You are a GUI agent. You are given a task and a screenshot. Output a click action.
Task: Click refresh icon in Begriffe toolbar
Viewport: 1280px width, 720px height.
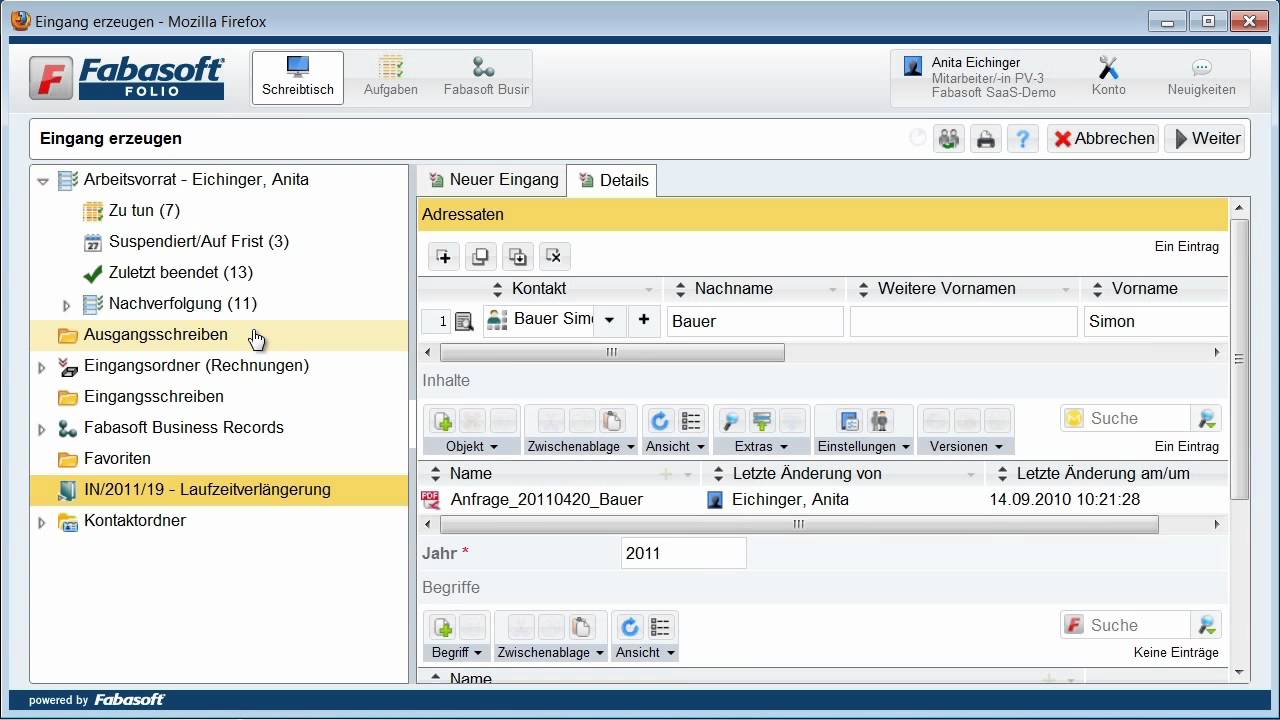(629, 627)
